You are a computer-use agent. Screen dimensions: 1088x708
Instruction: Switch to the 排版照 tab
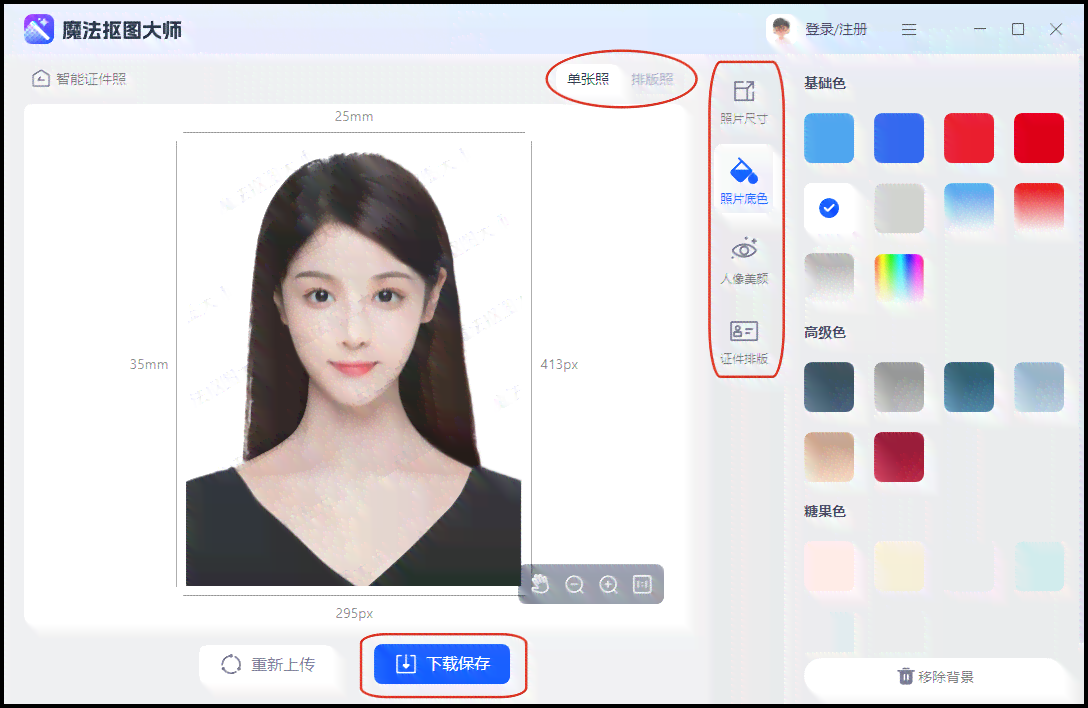pos(652,79)
